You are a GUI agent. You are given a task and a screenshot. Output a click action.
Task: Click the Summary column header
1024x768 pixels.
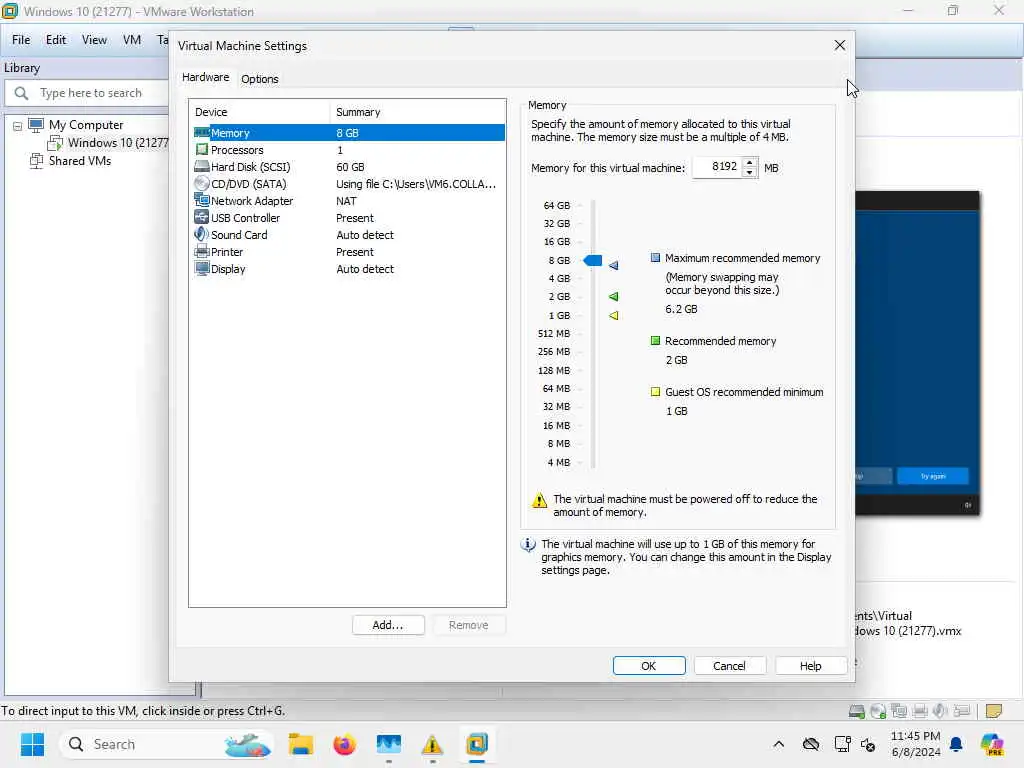(x=418, y=112)
